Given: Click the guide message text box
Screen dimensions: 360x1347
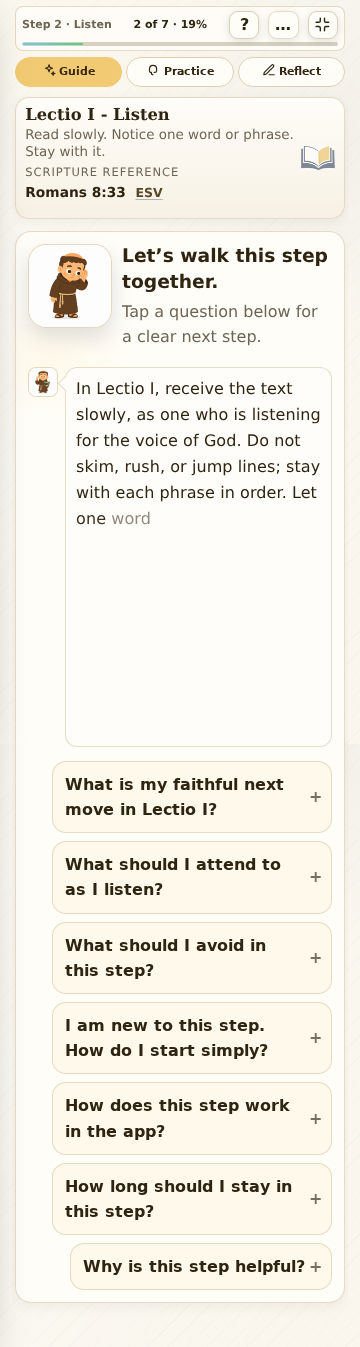Looking at the screenshot, I should (x=198, y=557).
